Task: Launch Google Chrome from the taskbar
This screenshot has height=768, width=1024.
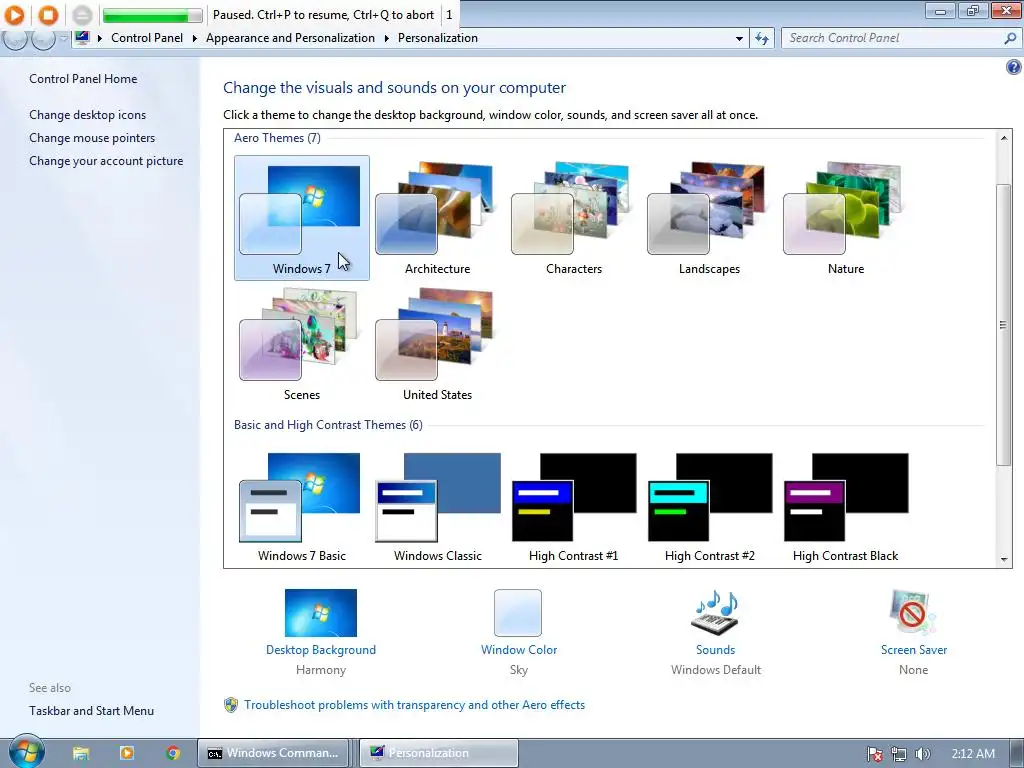Action: pyautogui.click(x=173, y=753)
